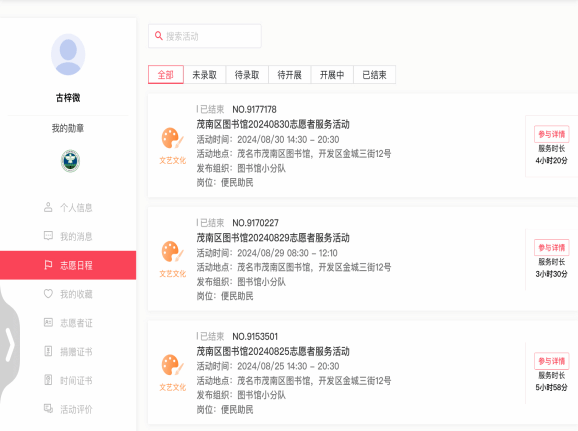Focus the 搜索活动 search input field
Screen dimensions: 578x431
click(205, 36)
